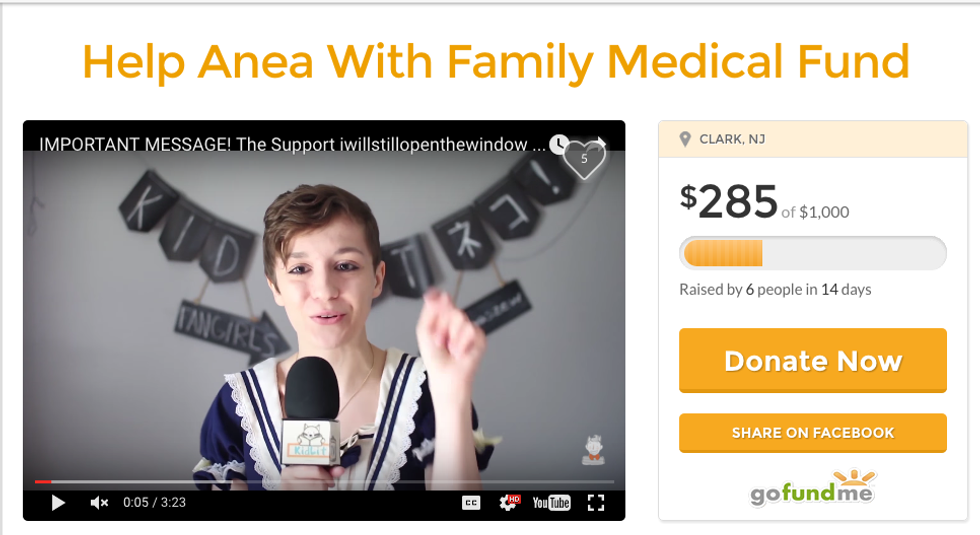Image resolution: width=980 pixels, height=535 pixels.
Task: Click the heart icon showing 5
Action: (x=584, y=160)
